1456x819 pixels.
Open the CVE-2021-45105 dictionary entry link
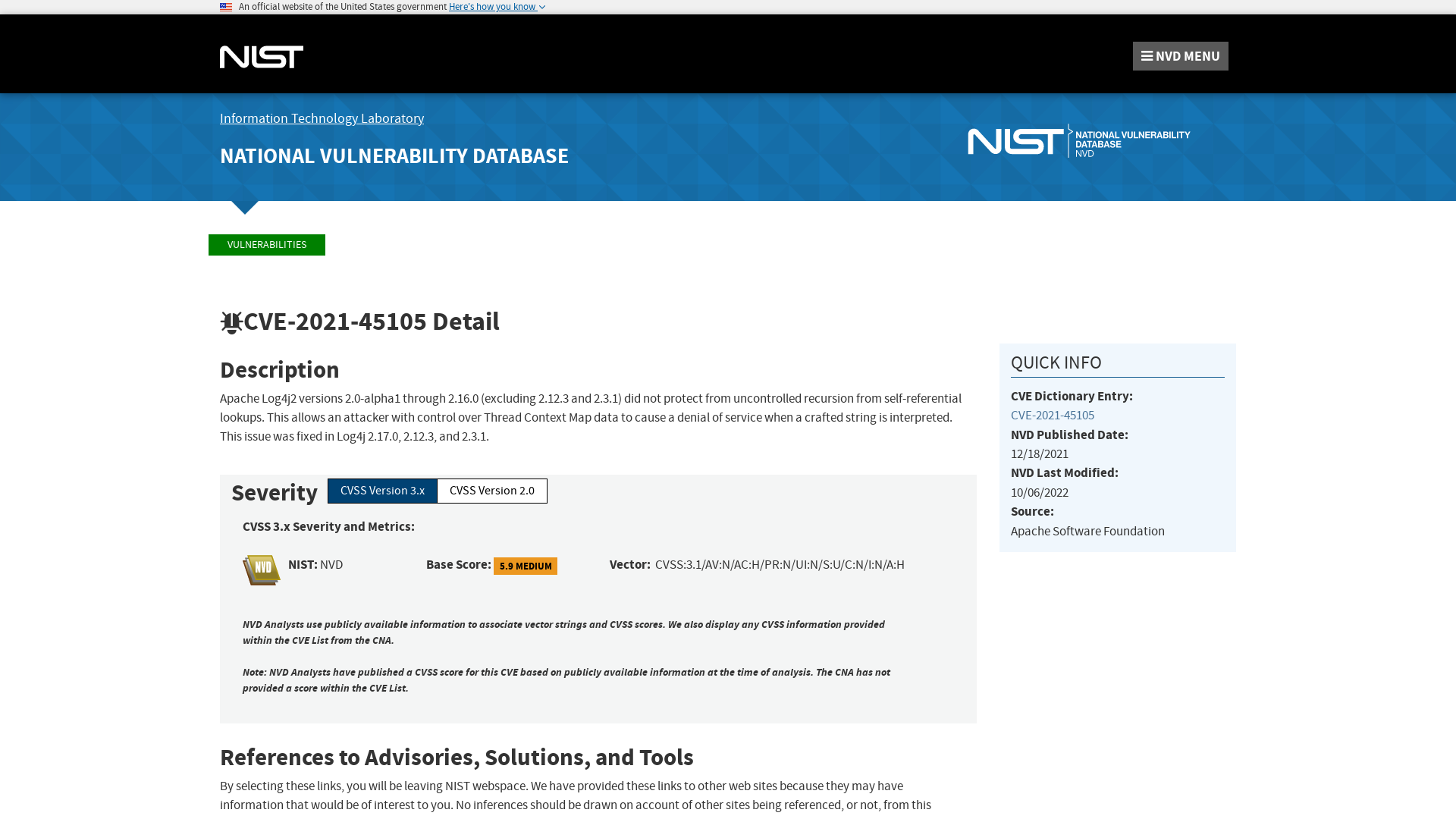pyautogui.click(x=1053, y=416)
